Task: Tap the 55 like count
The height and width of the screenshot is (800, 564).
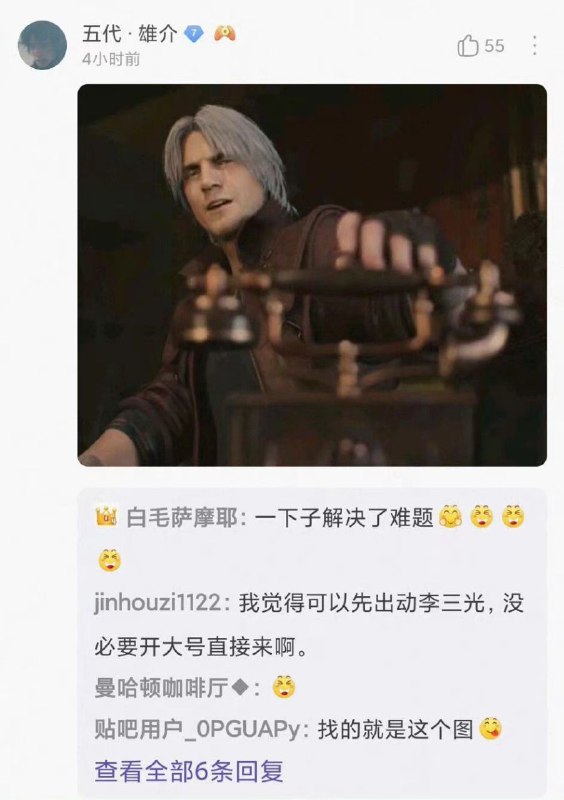Action: (x=494, y=46)
